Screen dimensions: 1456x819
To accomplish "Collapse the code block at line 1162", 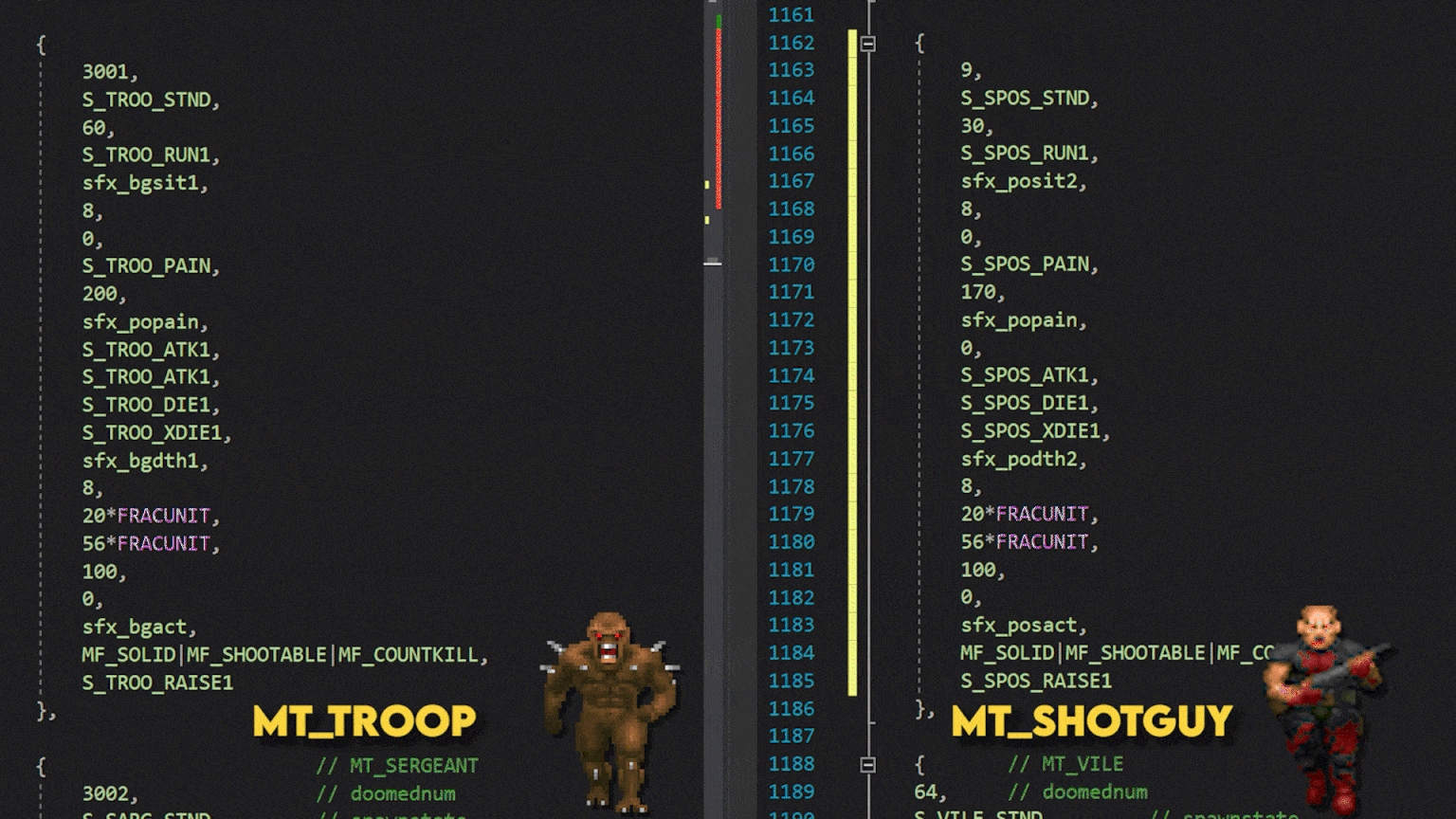I will pyautogui.click(x=867, y=44).
